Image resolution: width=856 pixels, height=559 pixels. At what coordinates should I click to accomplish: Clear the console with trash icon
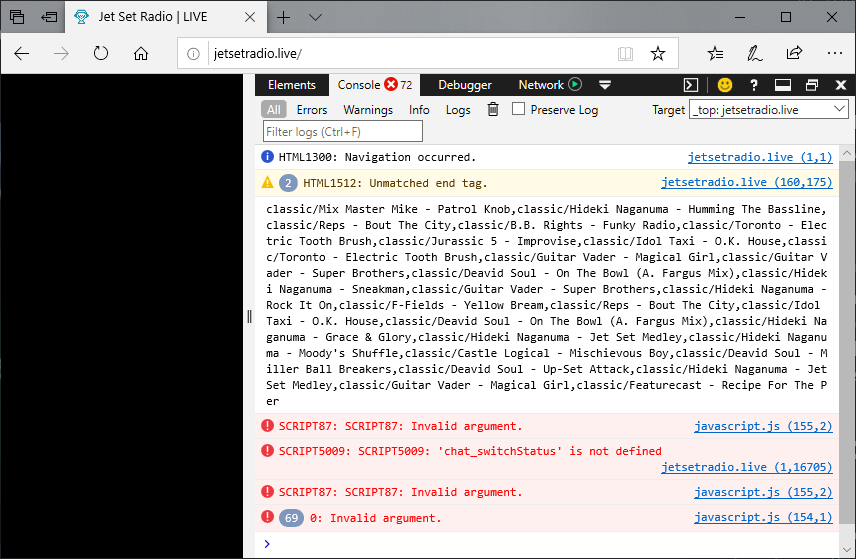493,109
